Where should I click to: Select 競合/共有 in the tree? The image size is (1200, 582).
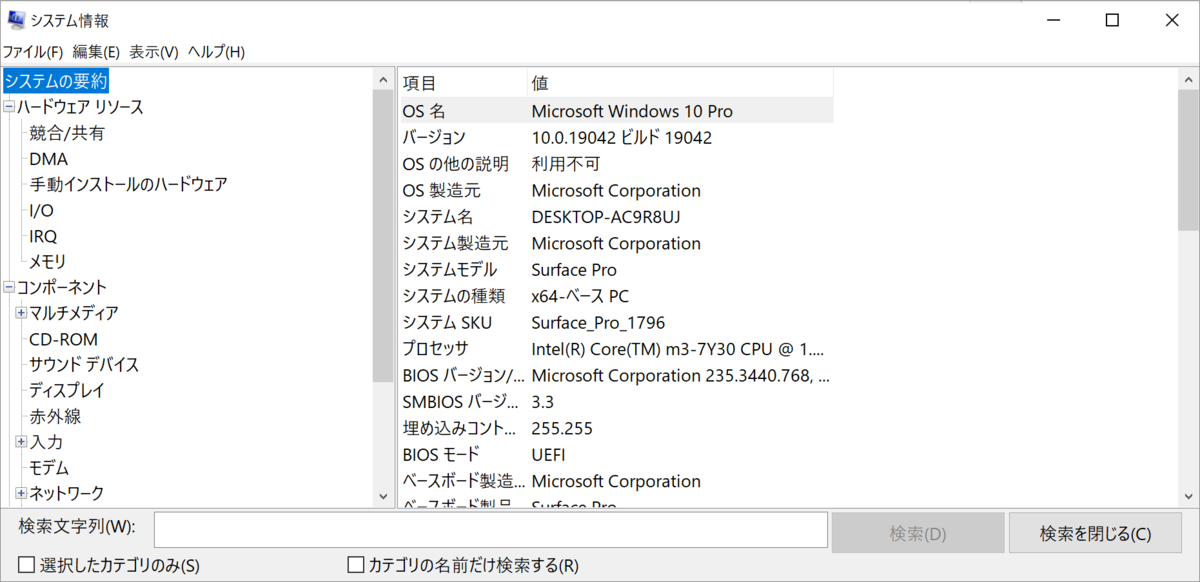pos(67,133)
